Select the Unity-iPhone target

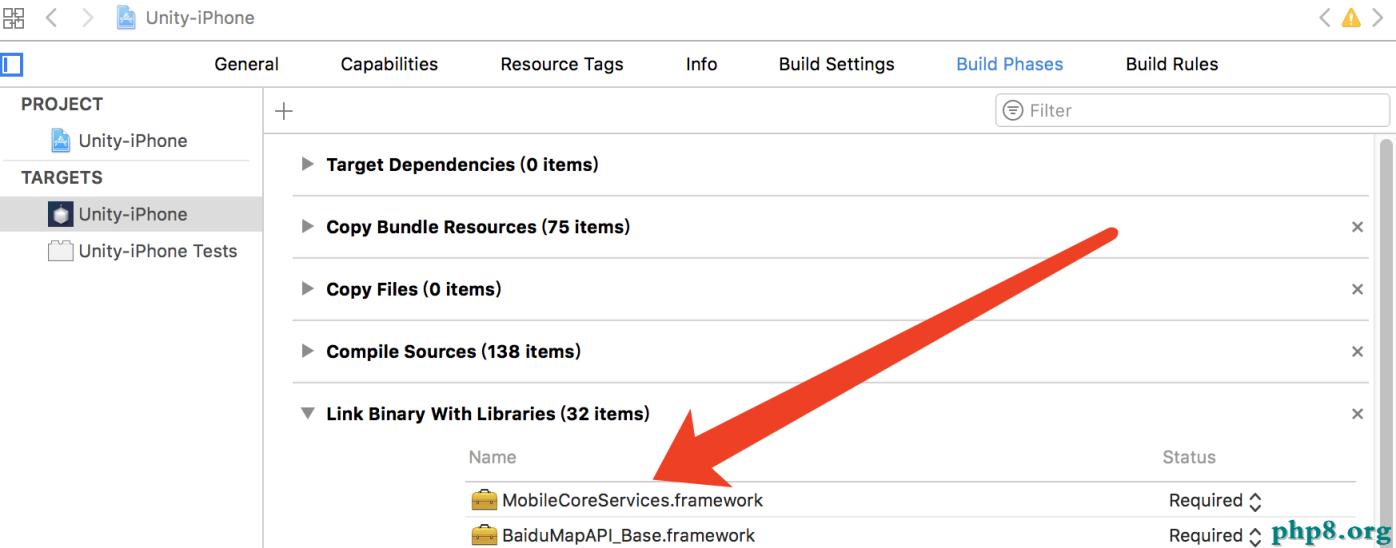pos(132,214)
